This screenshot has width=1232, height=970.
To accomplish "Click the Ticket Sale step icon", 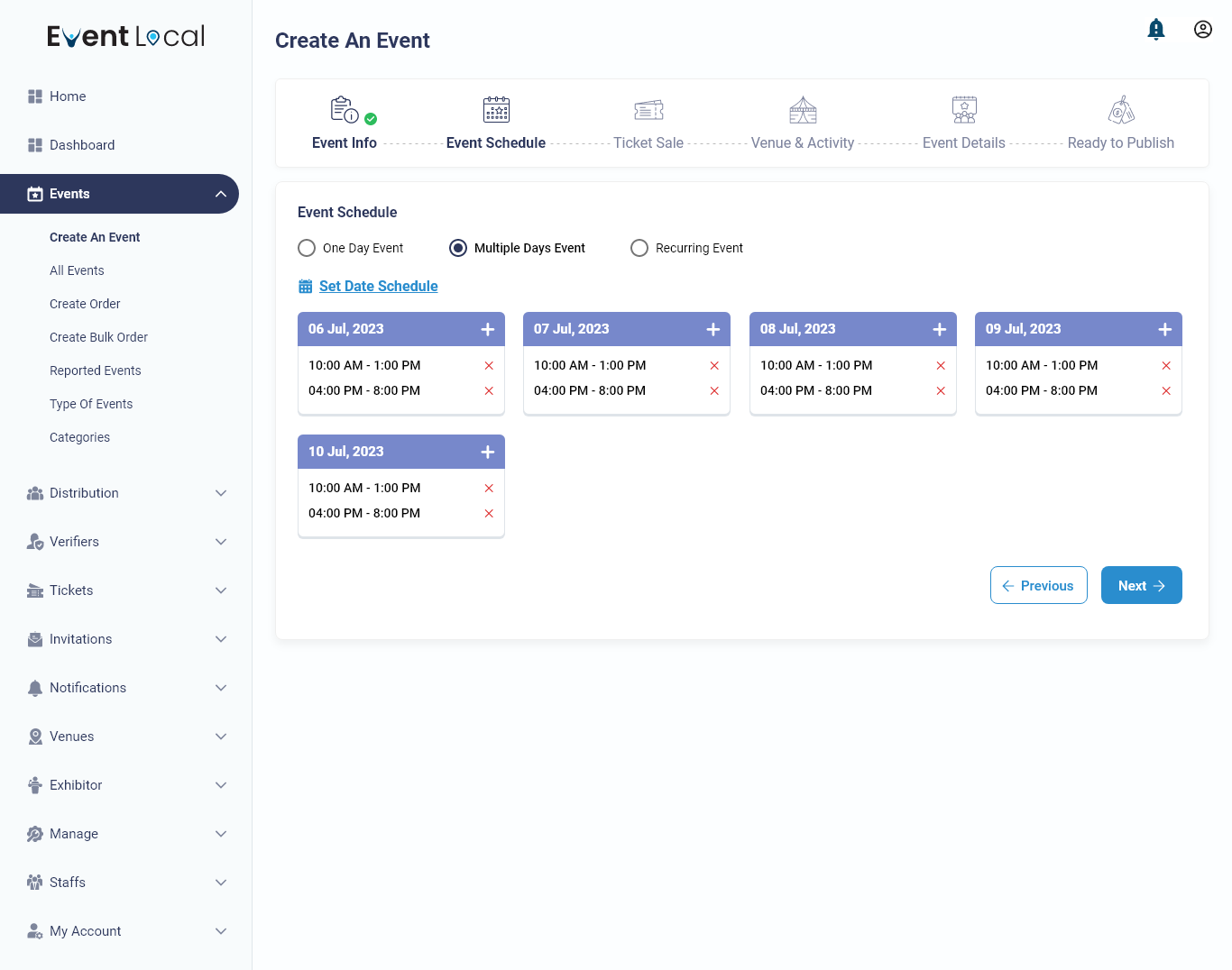I will [x=648, y=109].
